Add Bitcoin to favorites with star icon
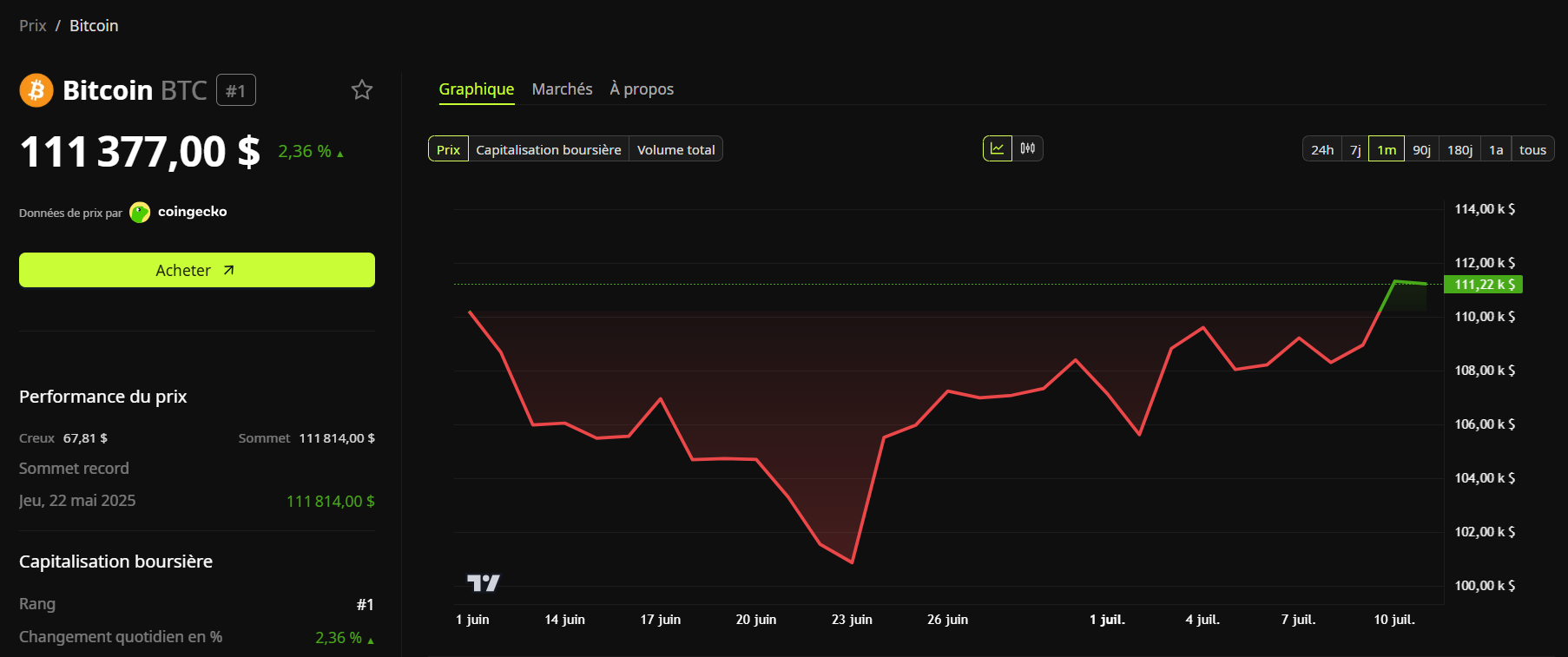This screenshot has width=1568, height=657. click(x=362, y=89)
